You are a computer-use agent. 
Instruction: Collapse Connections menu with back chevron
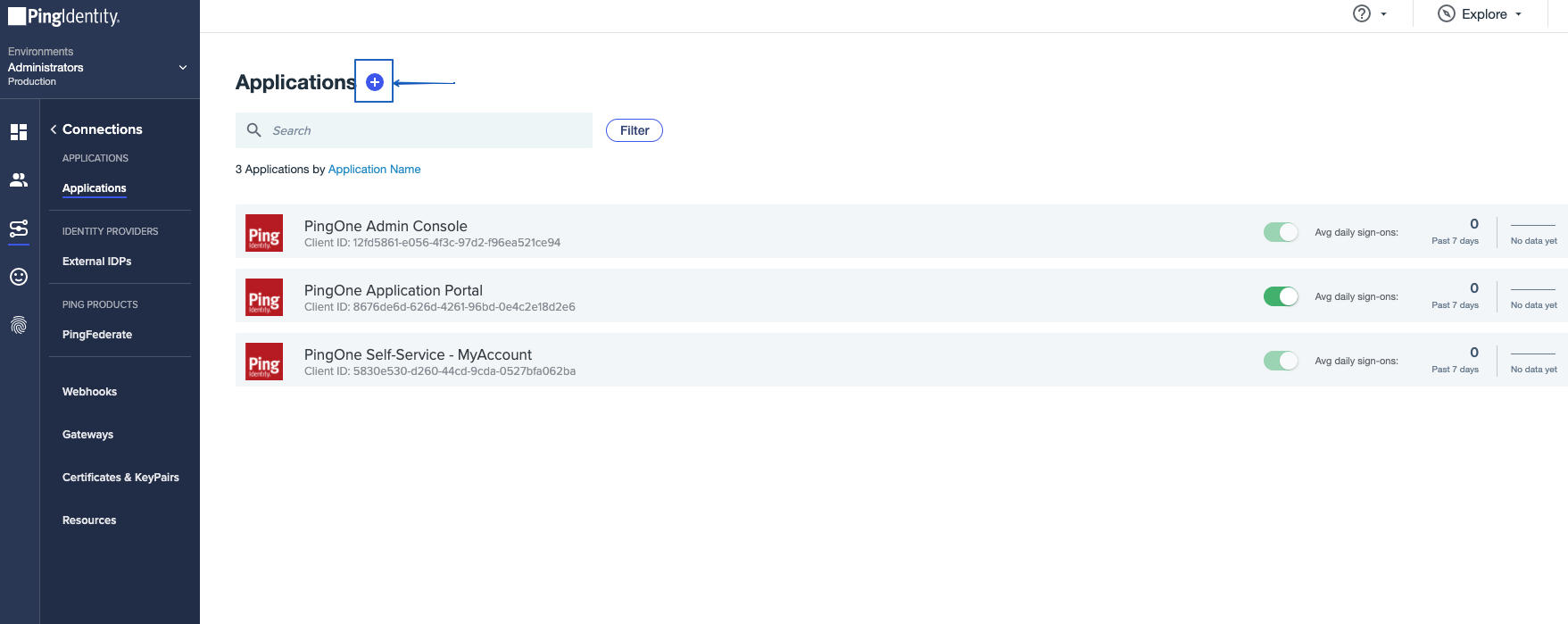click(54, 129)
